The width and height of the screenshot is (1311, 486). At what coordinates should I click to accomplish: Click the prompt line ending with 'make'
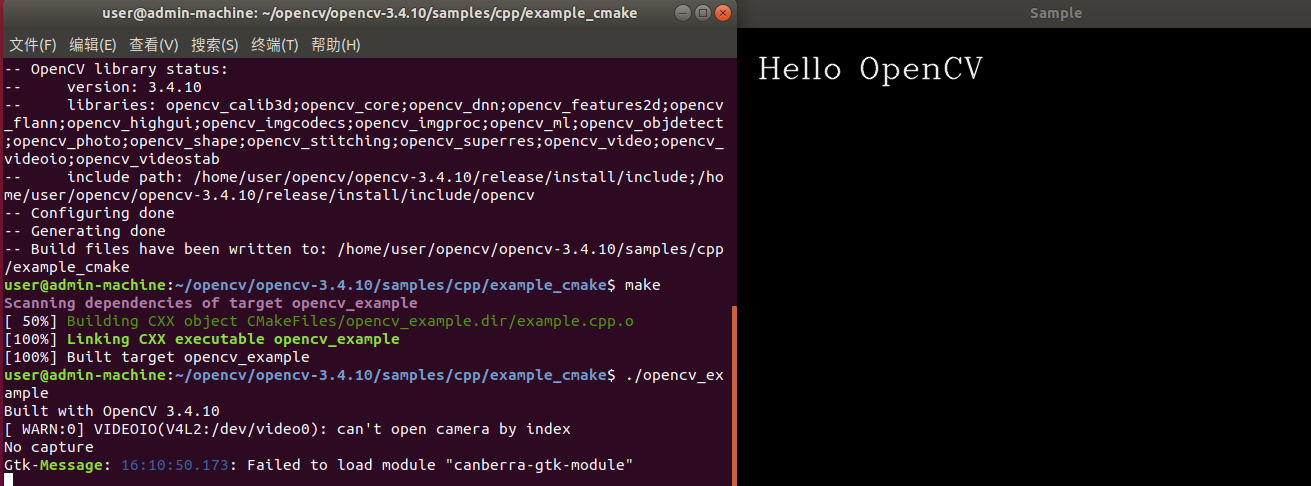(x=332, y=285)
